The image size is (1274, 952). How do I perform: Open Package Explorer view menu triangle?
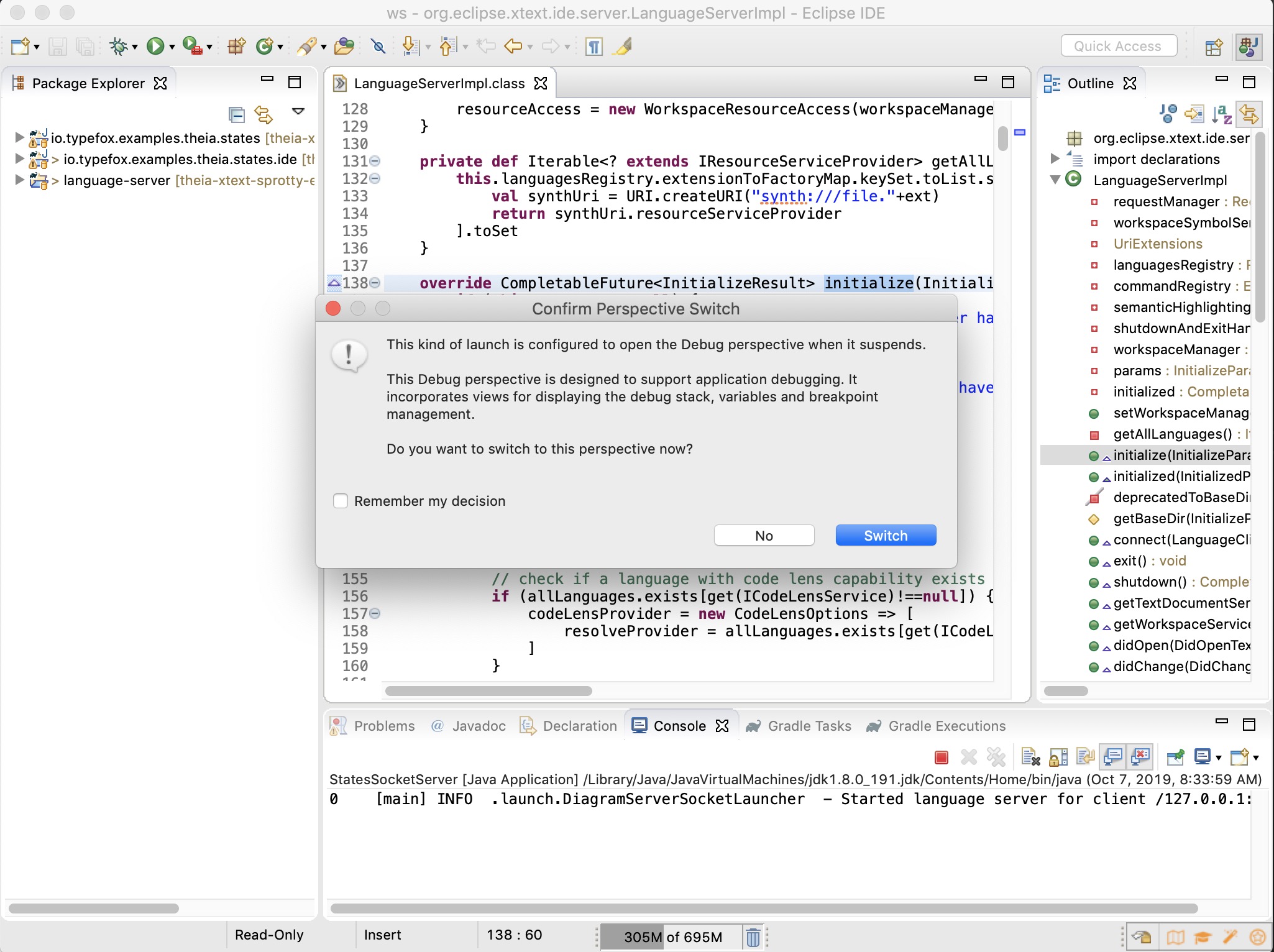point(298,112)
